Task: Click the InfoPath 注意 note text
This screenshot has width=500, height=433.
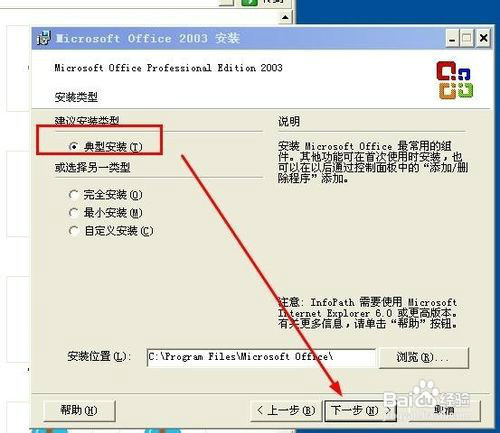Action: tap(367, 313)
